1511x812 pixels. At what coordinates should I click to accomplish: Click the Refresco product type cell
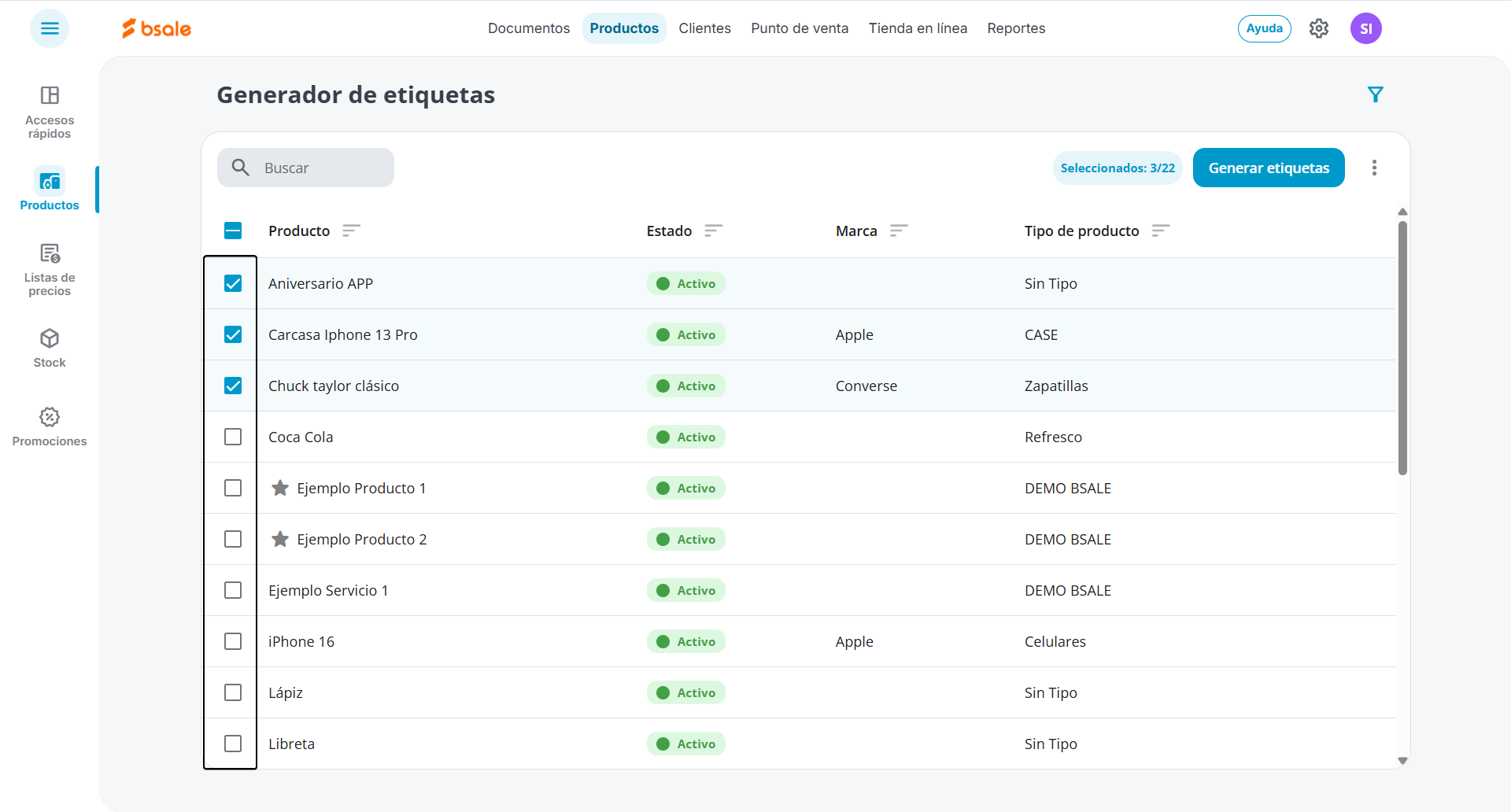pos(1053,437)
